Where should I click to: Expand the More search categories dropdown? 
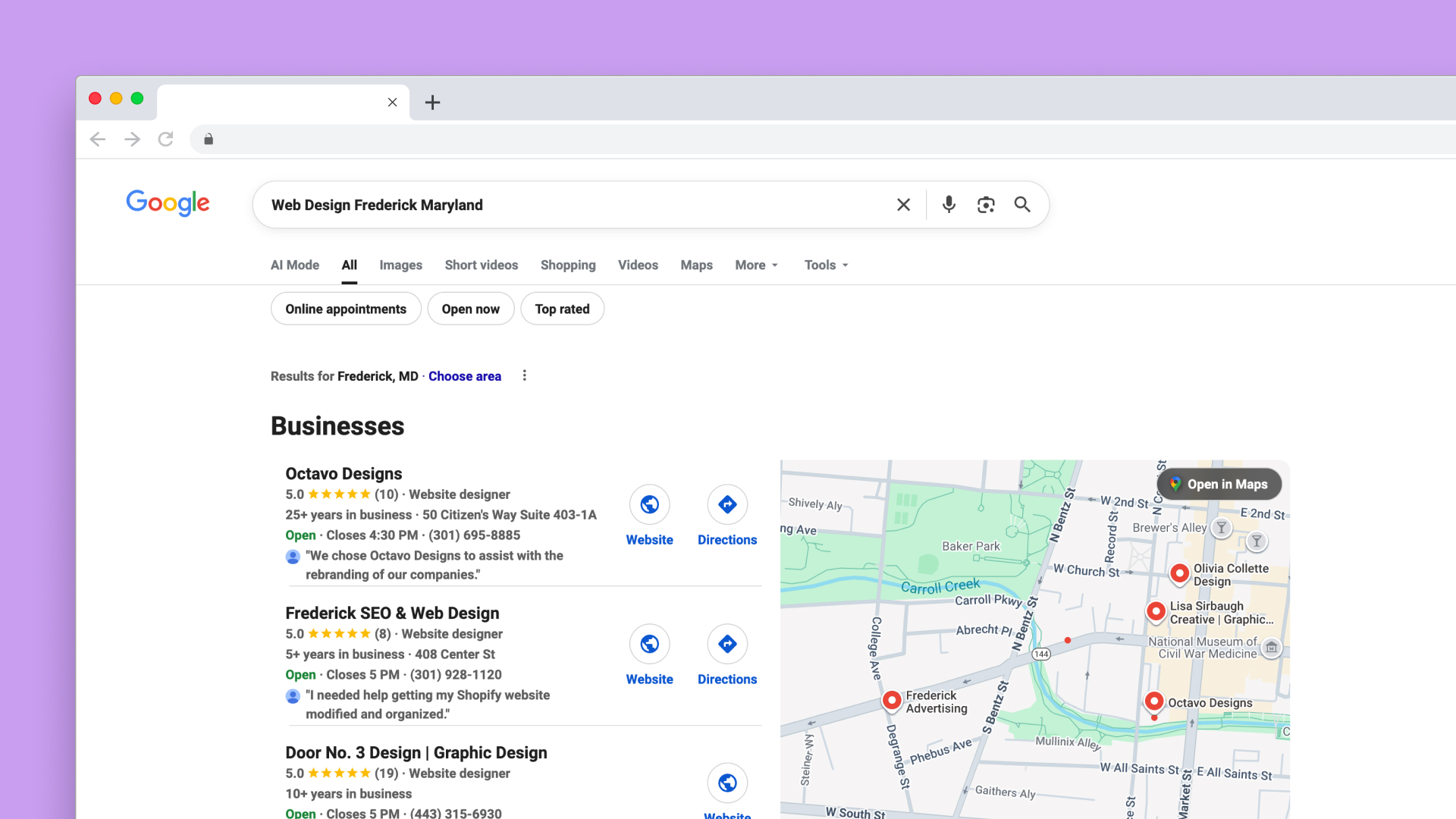[756, 265]
